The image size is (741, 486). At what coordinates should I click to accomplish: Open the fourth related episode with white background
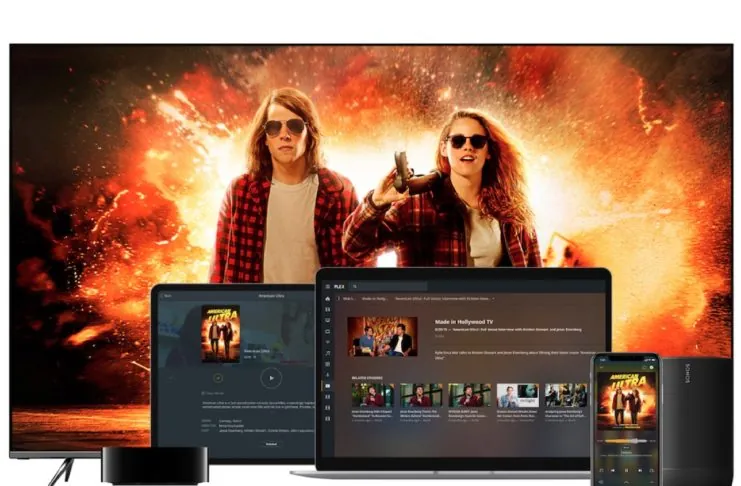(x=517, y=395)
